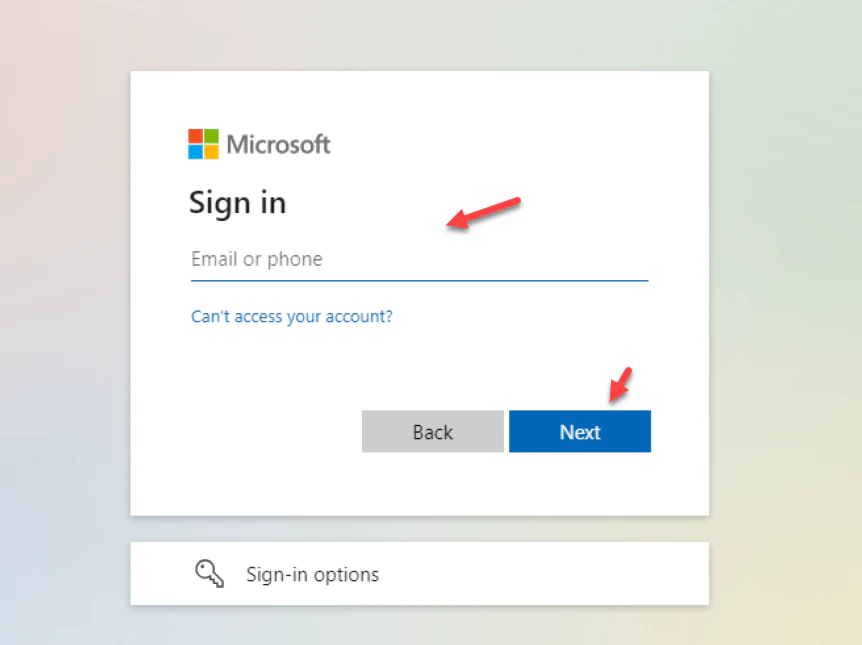Click the Sign in heading

(x=237, y=203)
